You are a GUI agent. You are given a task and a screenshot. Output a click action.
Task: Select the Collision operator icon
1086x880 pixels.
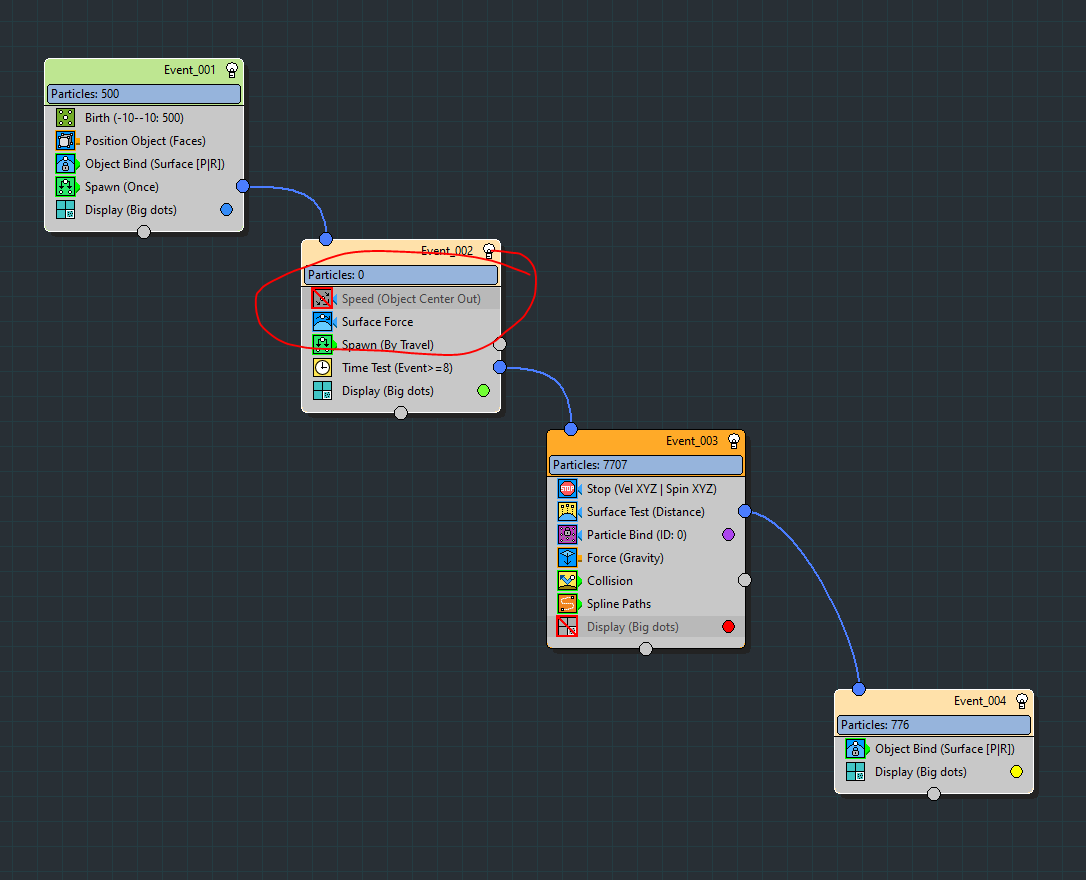click(567, 581)
